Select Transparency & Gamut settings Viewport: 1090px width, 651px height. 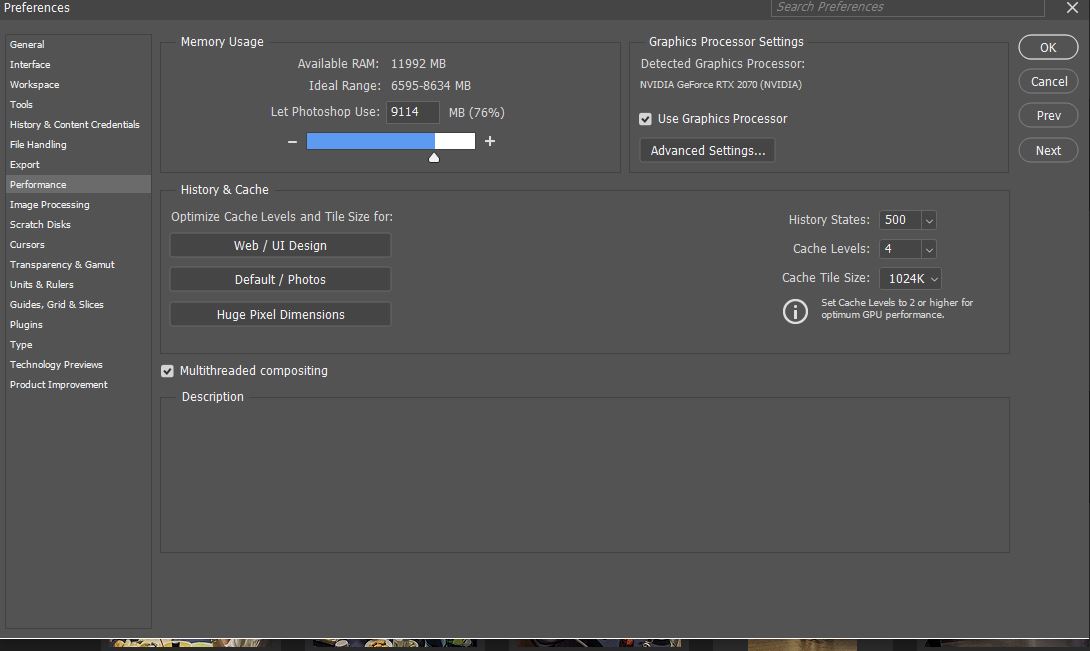click(x=62, y=264)
